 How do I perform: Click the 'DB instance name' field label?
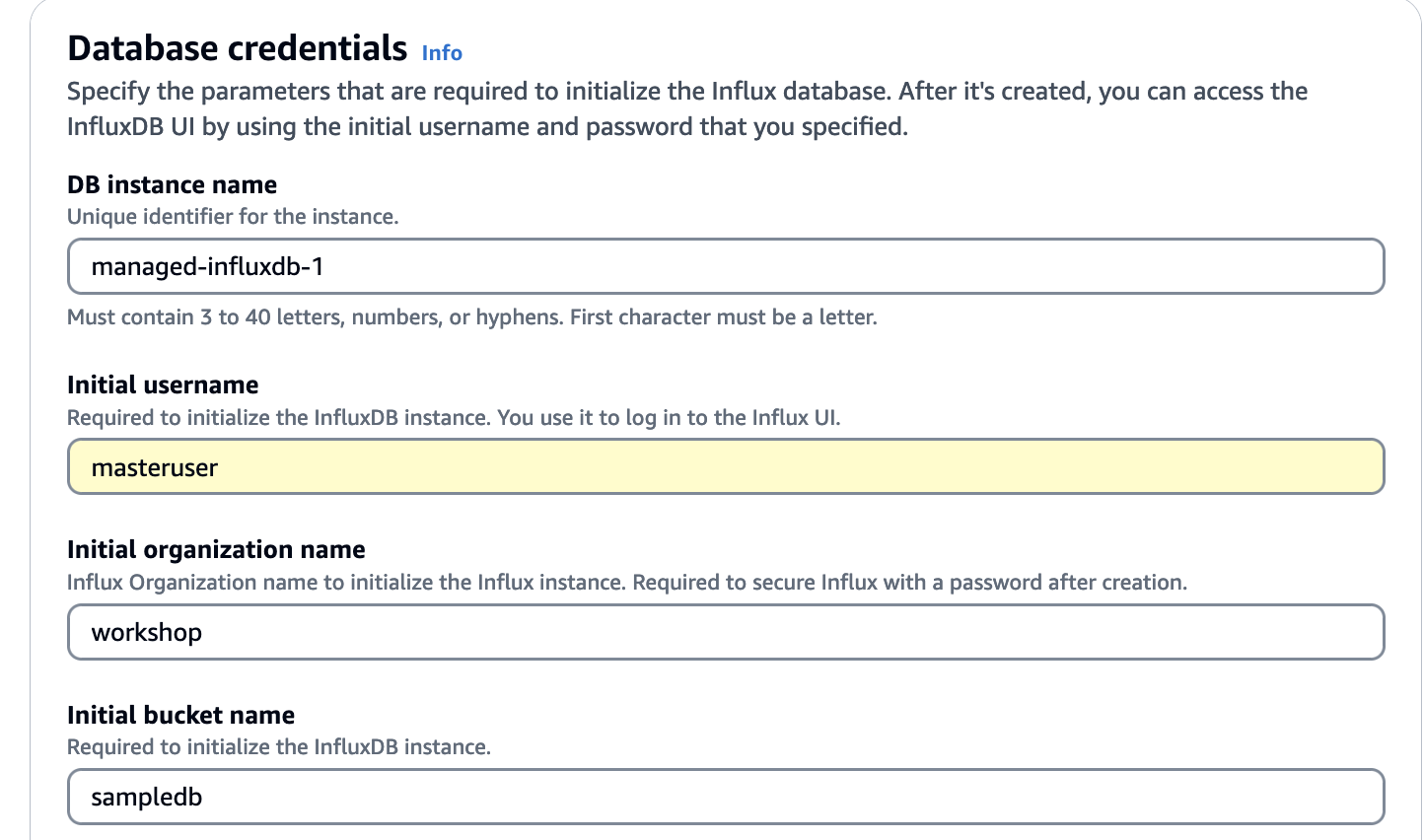(x=172, y=184)
